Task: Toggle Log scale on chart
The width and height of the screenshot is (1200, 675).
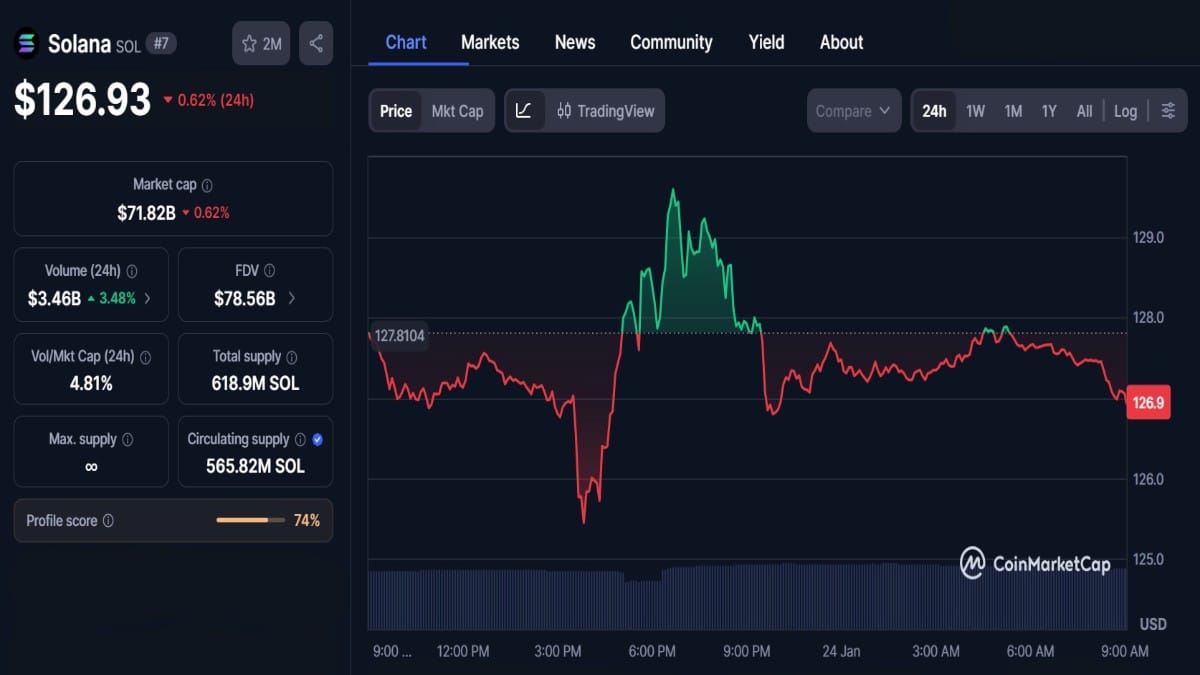Action: pos(1125,111)
